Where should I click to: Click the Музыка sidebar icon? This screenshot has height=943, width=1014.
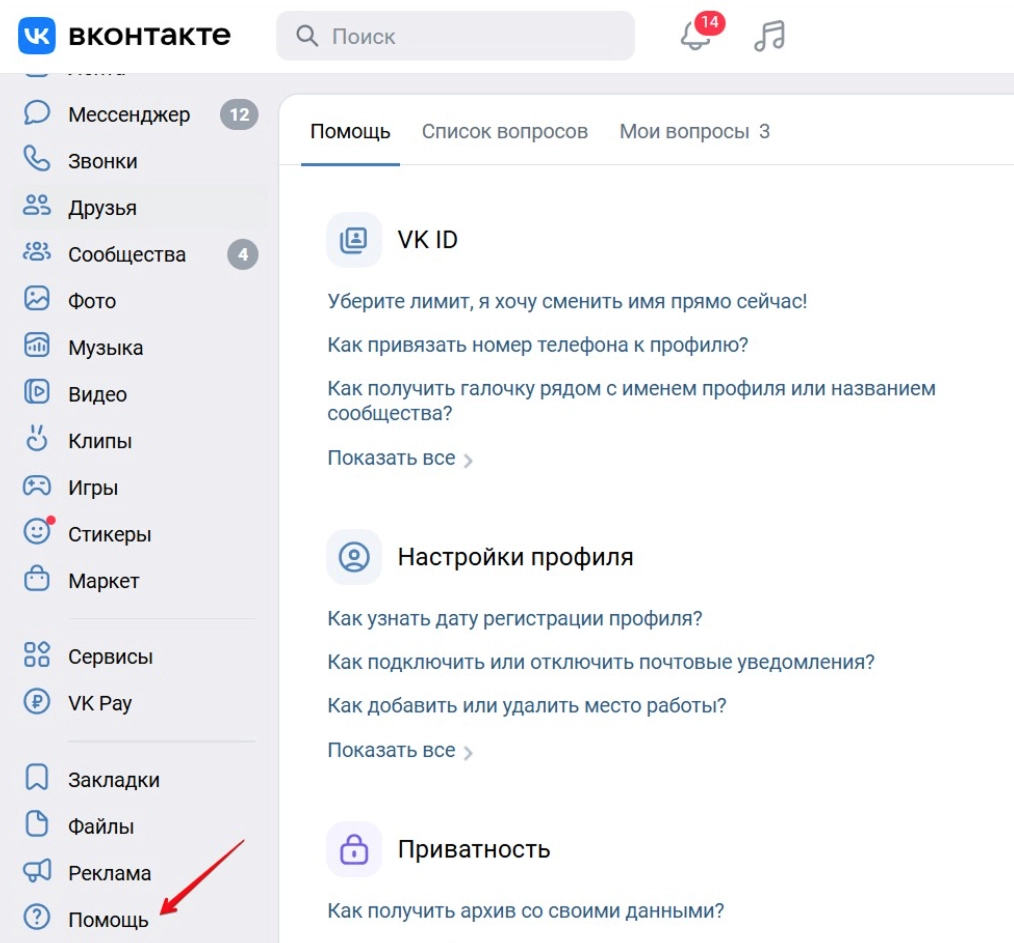pos(37,345)
